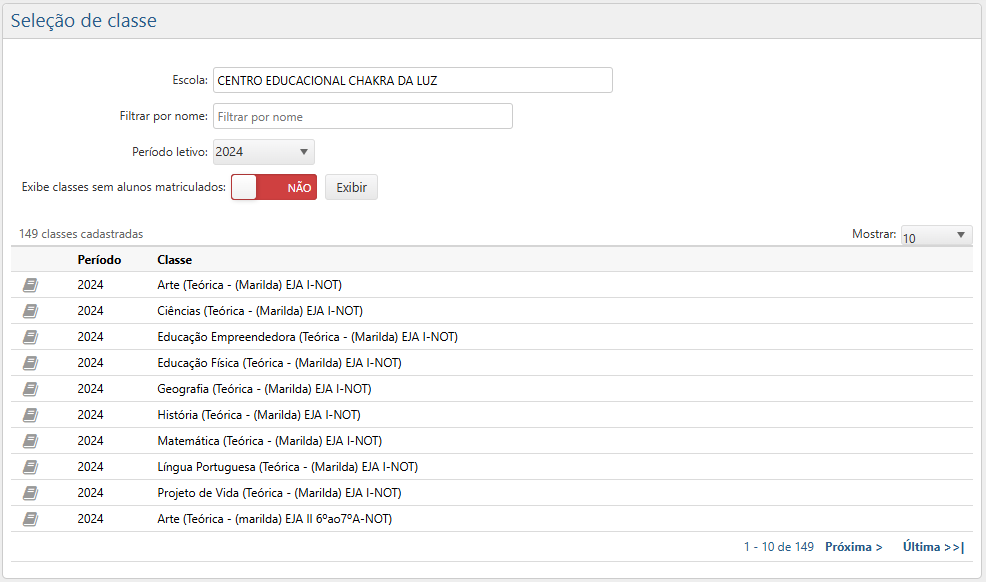986x582 pixels.
Task: Select class Língua Portuguesa (Teórica) EJA I-NOT
Action: point(287,467)
